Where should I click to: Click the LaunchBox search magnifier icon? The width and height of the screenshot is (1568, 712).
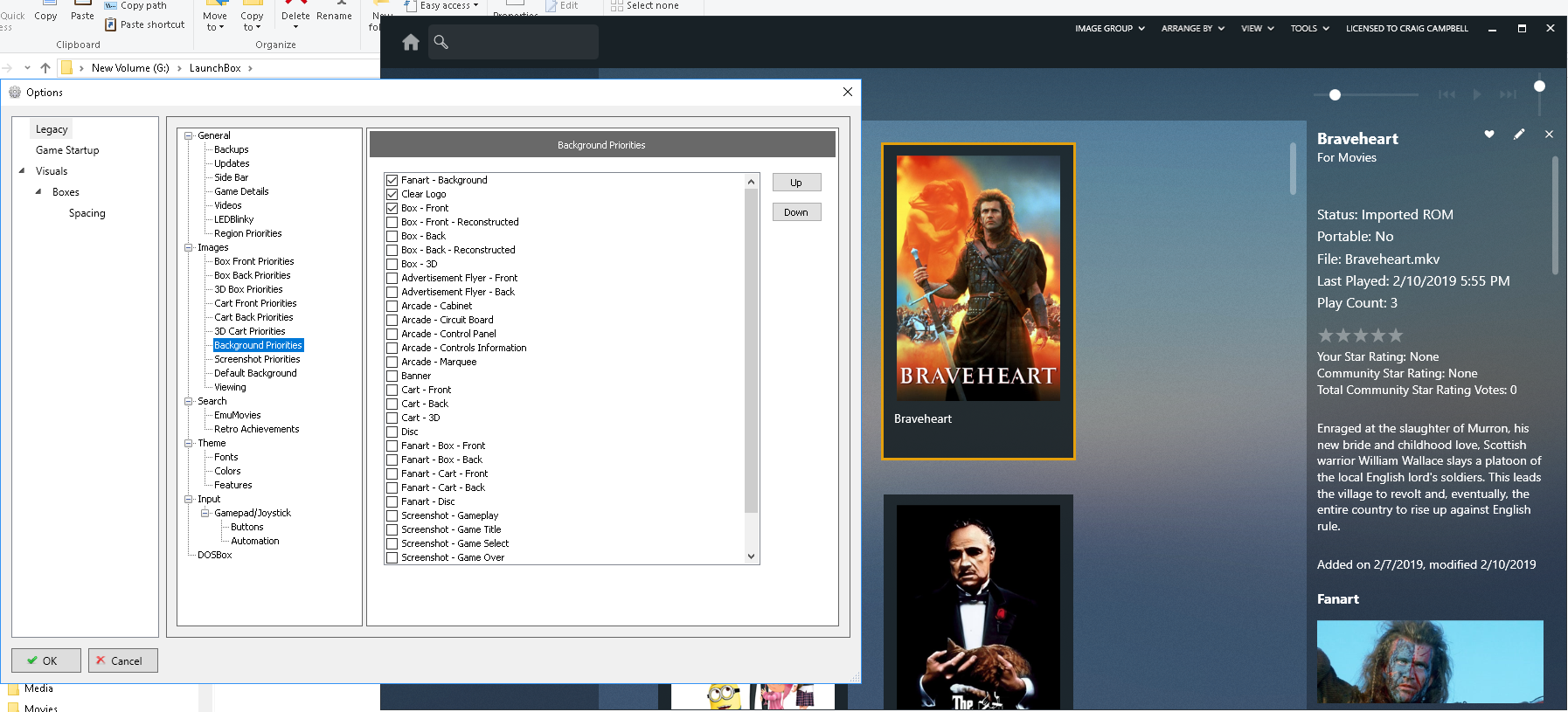click(x=441, y=42)
